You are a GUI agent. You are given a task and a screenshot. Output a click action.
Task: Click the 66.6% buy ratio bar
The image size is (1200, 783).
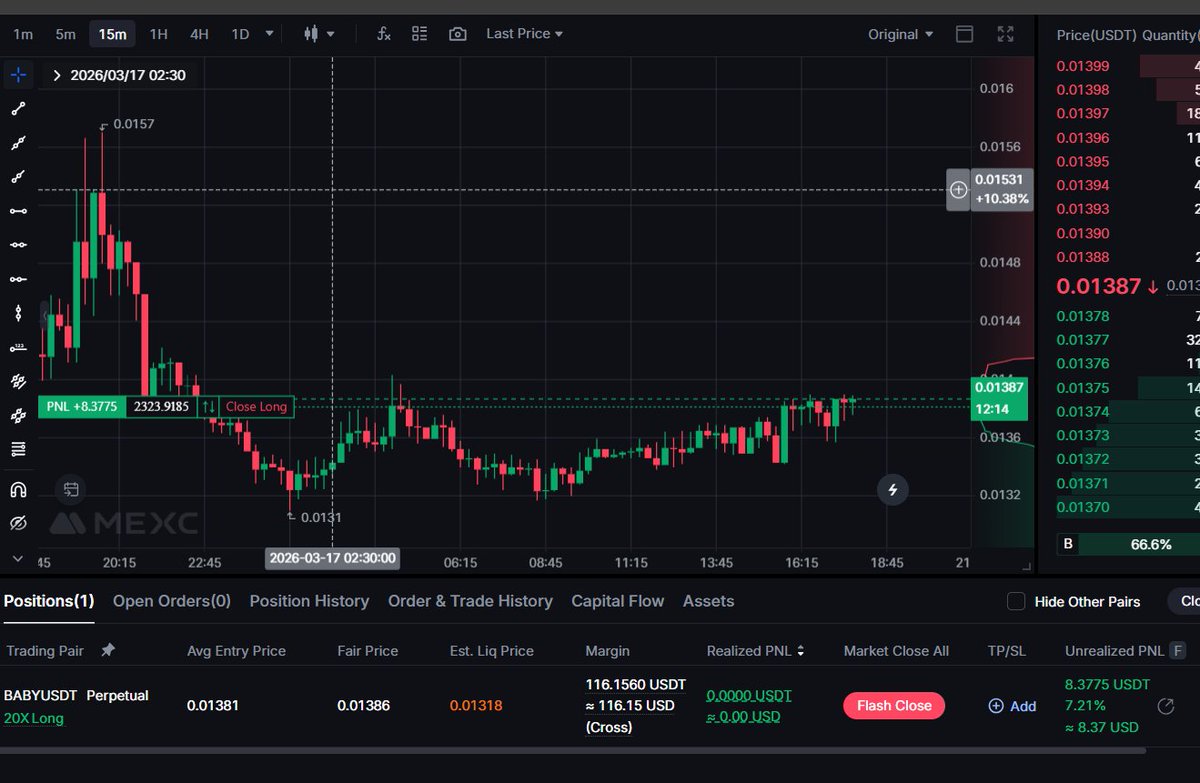pyautogui.click(x=1138, y=545)
